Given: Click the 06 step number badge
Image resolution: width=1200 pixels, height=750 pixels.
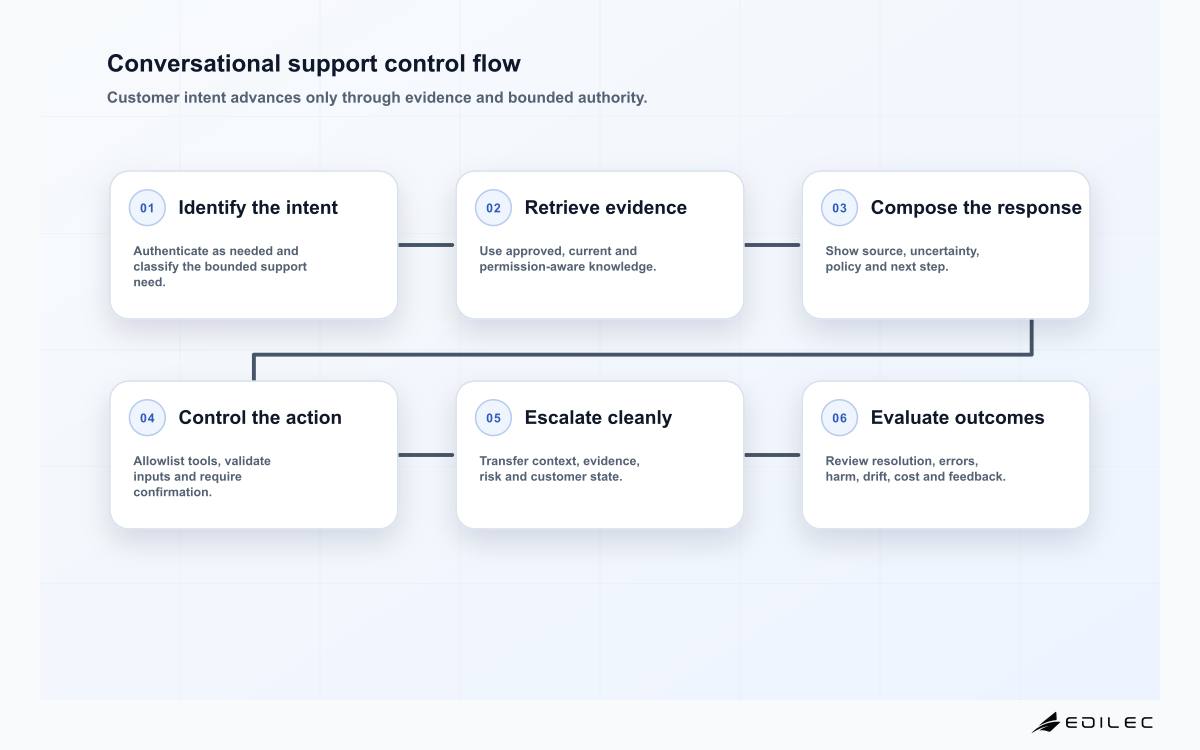Looking at the screenshot, I should pyautogui.click(x=839, y=418).
